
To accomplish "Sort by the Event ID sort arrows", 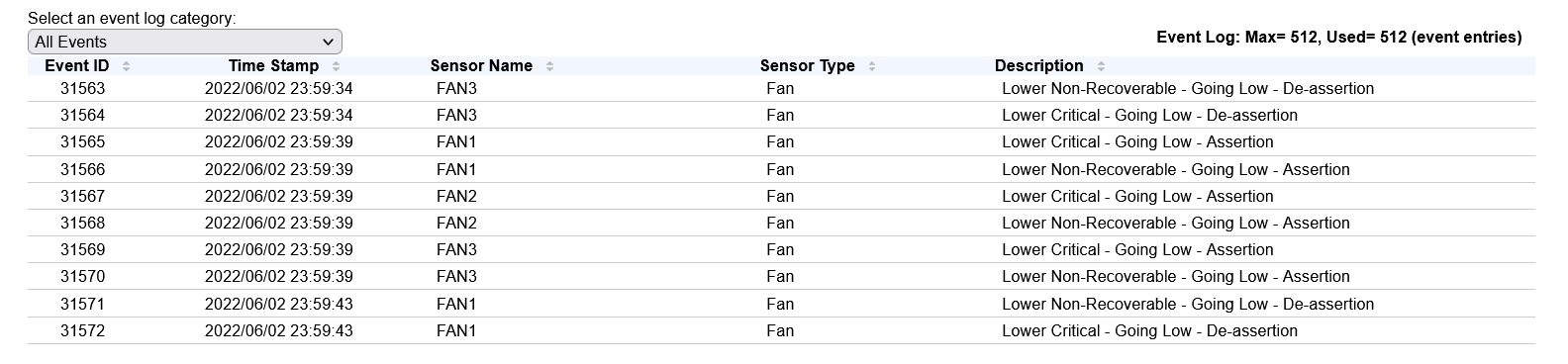I will (x=126, y=66).
